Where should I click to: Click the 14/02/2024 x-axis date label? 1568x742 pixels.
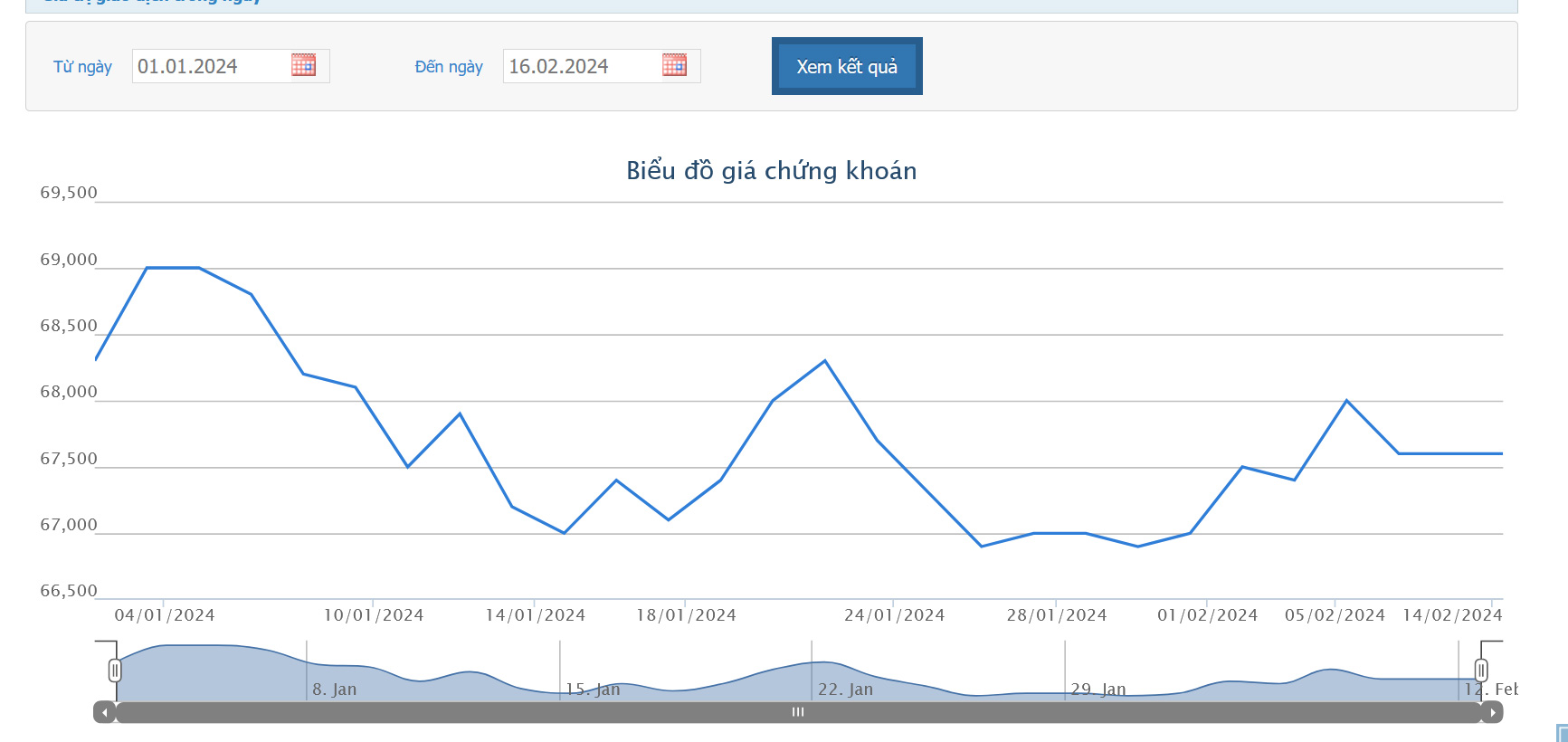(1451, 615)
